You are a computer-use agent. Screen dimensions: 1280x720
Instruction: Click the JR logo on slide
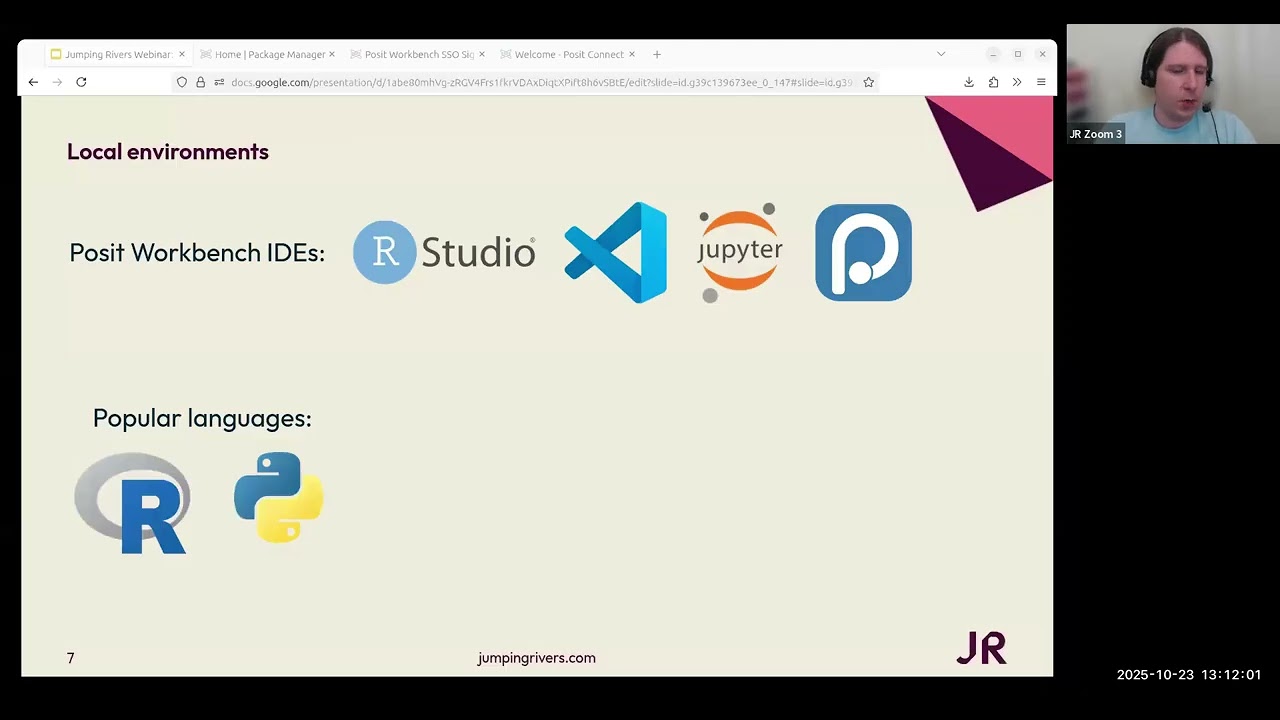pyautogui.click(x=981, y=648)
